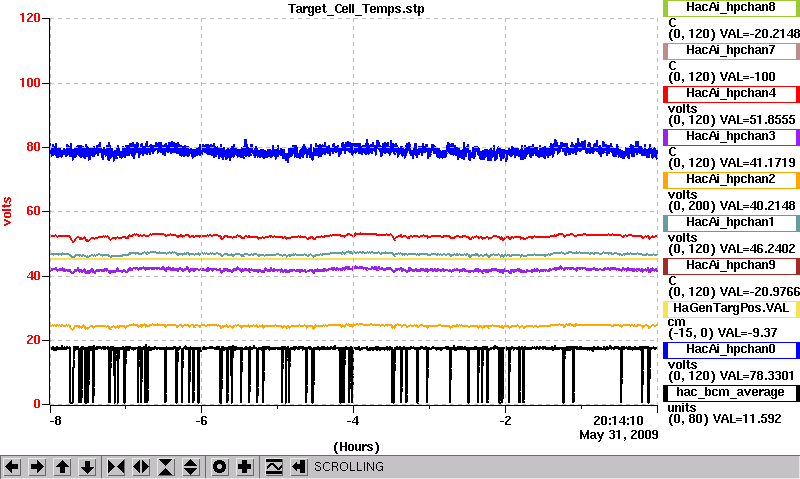Viewport: 800px width, 479px height.
Task: Click the y-axis tick label 120
Action: (30, 18)
